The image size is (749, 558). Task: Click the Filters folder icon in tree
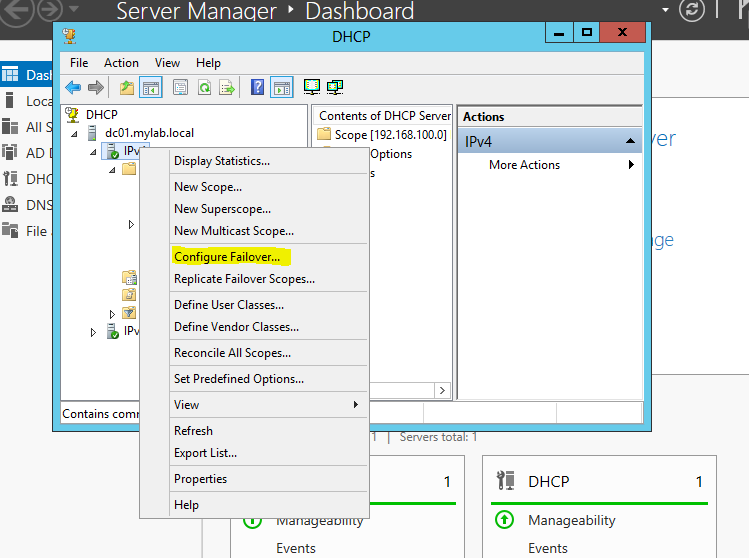(x=129, y=313)
